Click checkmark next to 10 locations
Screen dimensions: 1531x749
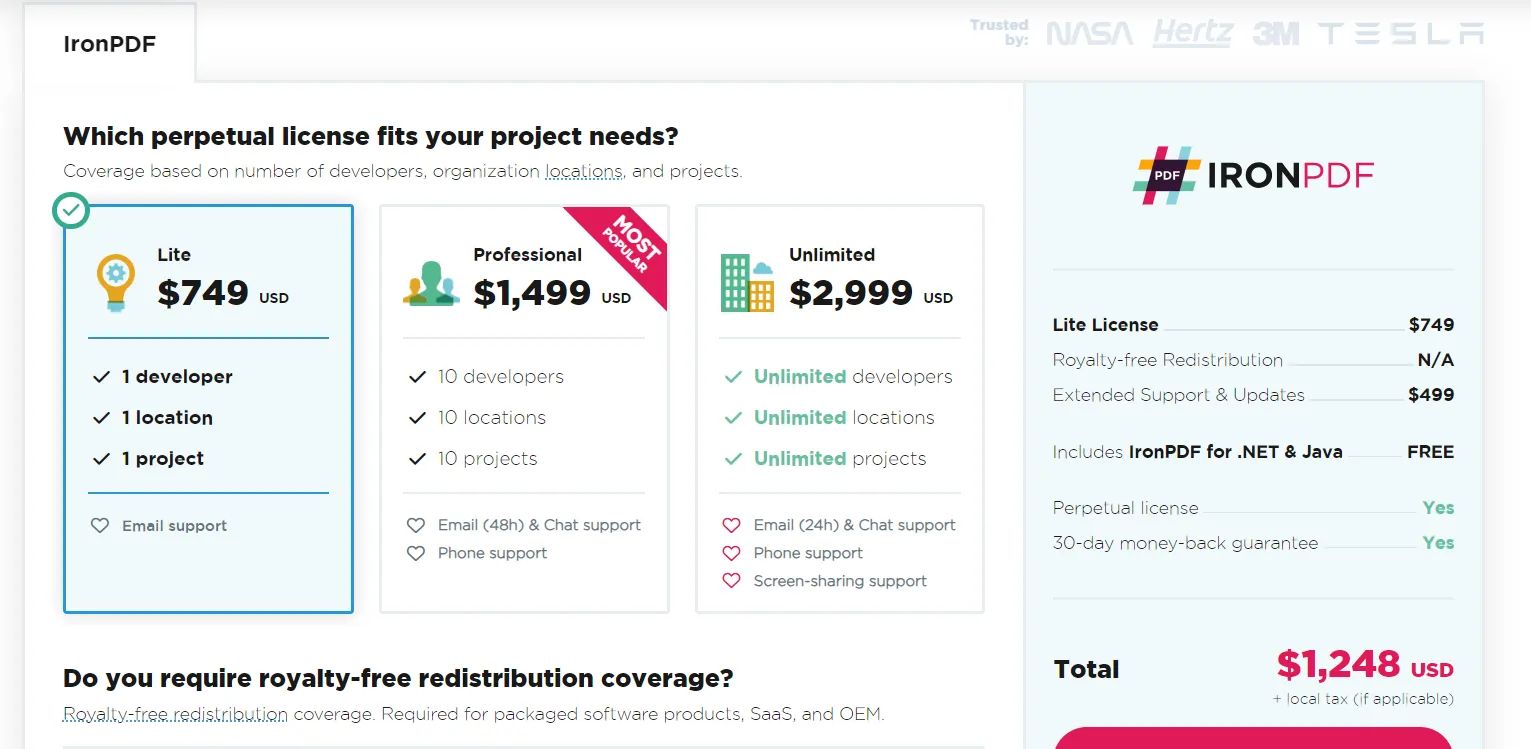pos(417,418)
